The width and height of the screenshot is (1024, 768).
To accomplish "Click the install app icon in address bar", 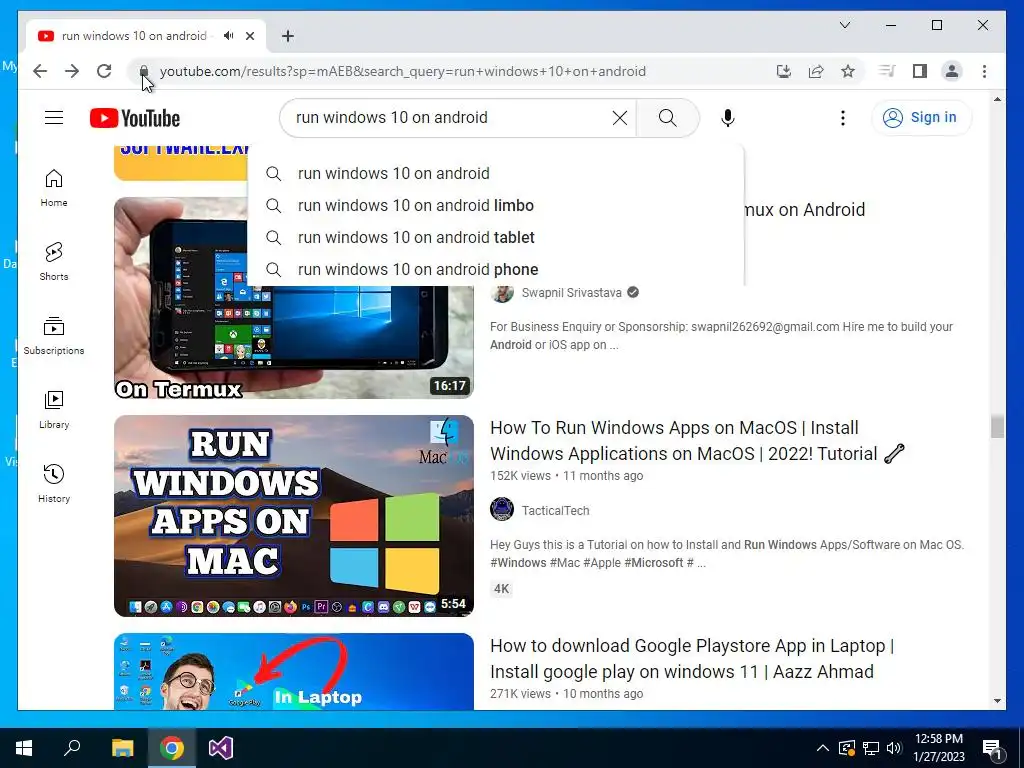I will pyautogui.click(x=784, y=71).
